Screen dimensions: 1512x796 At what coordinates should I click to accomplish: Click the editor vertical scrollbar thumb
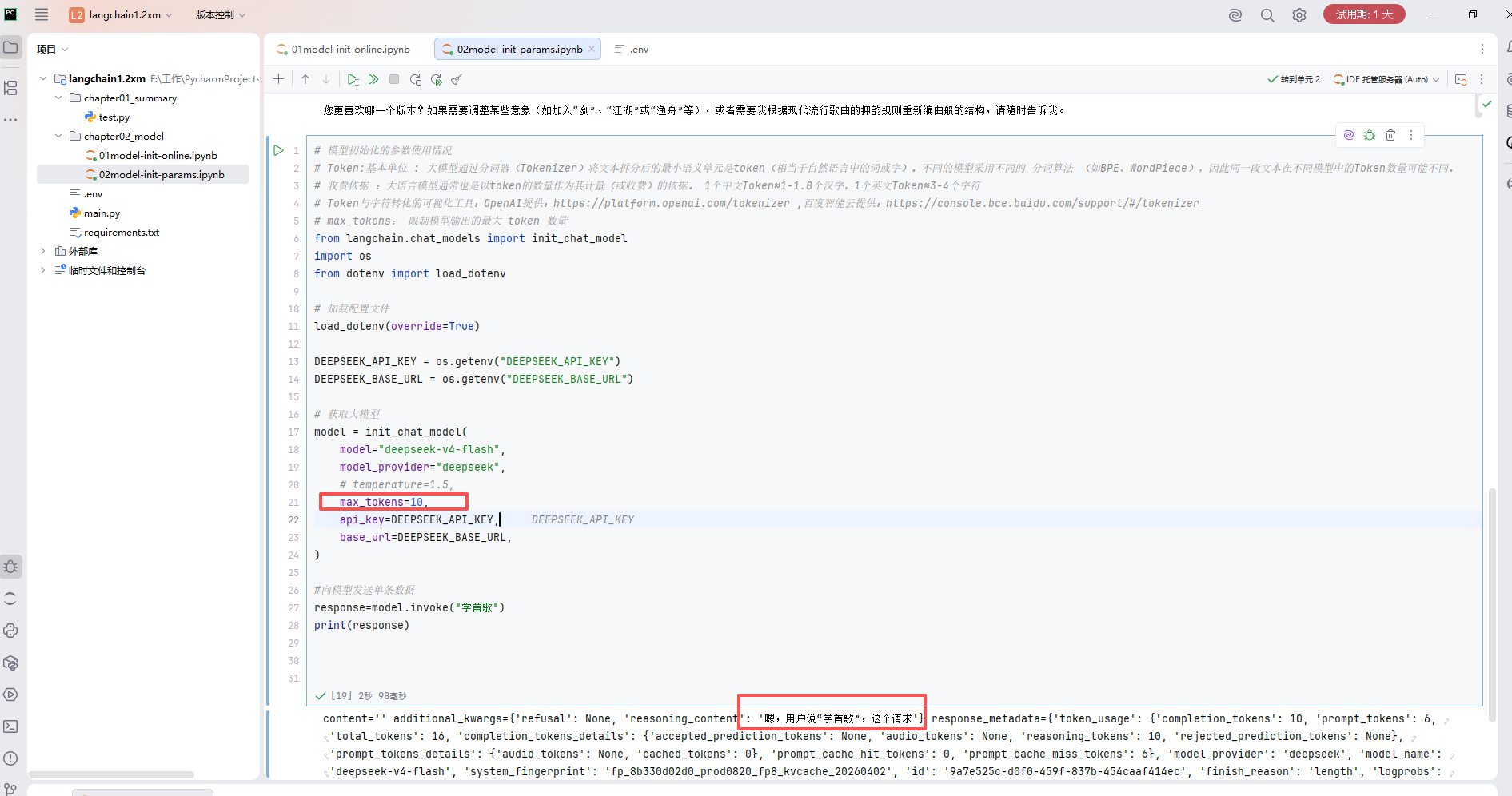coord(1492,603)
